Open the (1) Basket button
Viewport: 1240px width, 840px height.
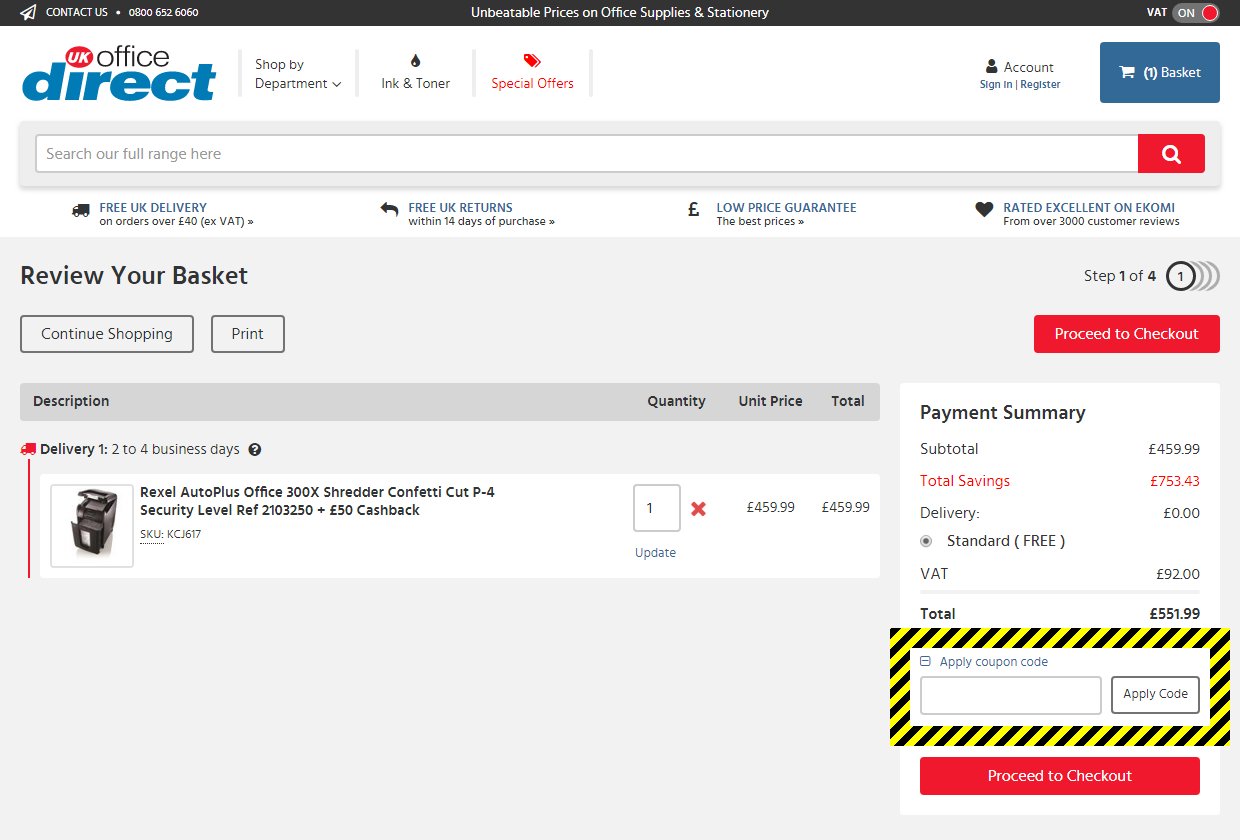point(1160,72)
